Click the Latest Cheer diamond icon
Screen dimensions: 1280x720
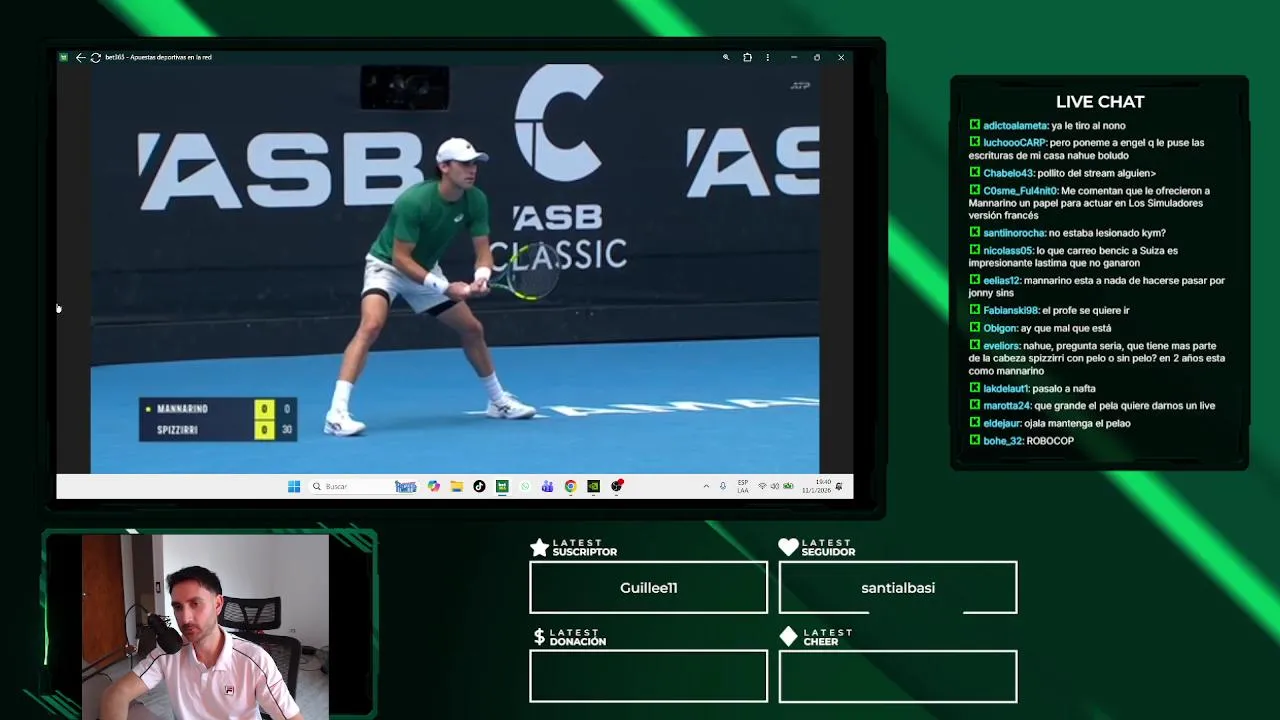tap(788, 636)
